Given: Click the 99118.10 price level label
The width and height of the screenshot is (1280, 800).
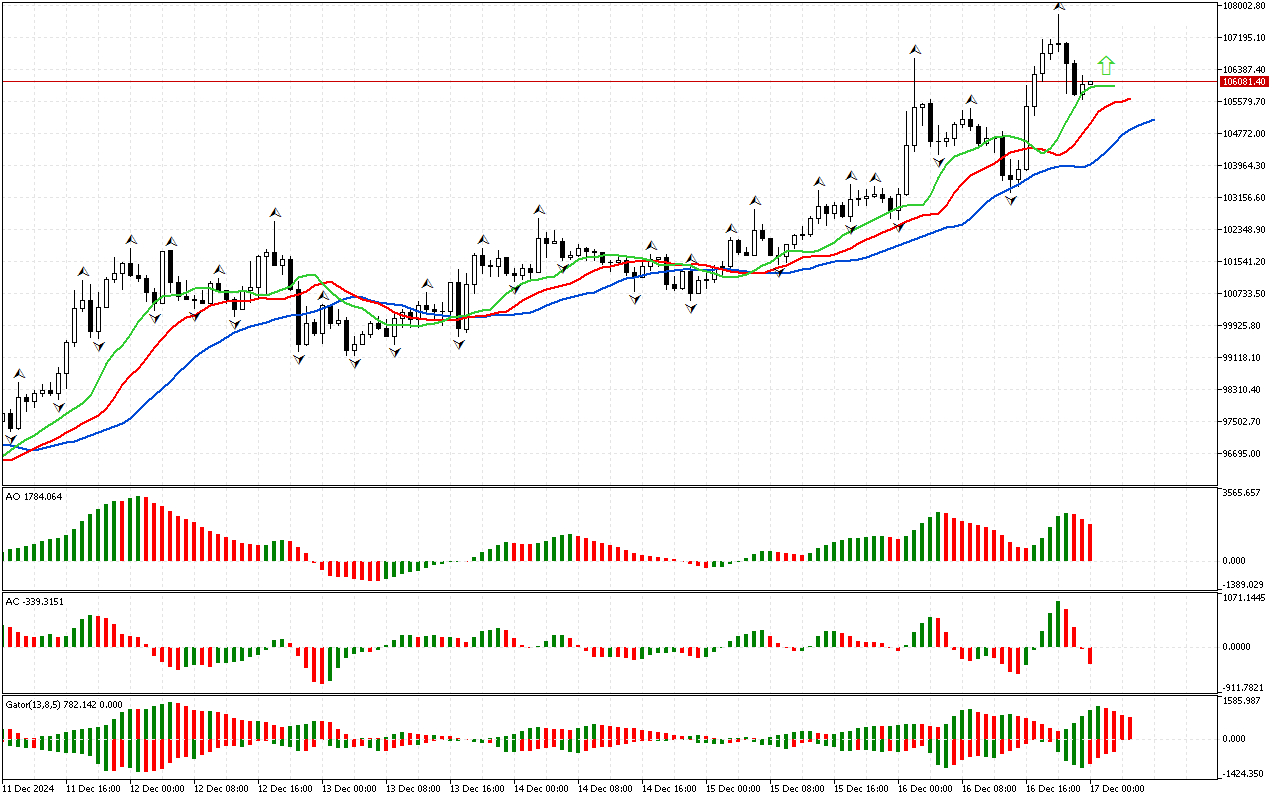Looking at the screenshot, I should (1242, 358).
